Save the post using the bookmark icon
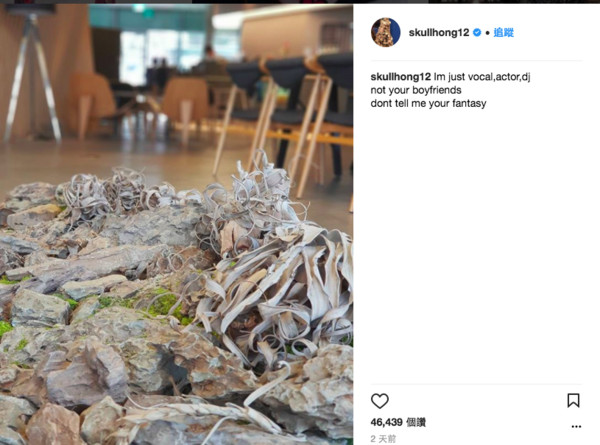The width and height of the screenshot is (600, 445). 573,400
